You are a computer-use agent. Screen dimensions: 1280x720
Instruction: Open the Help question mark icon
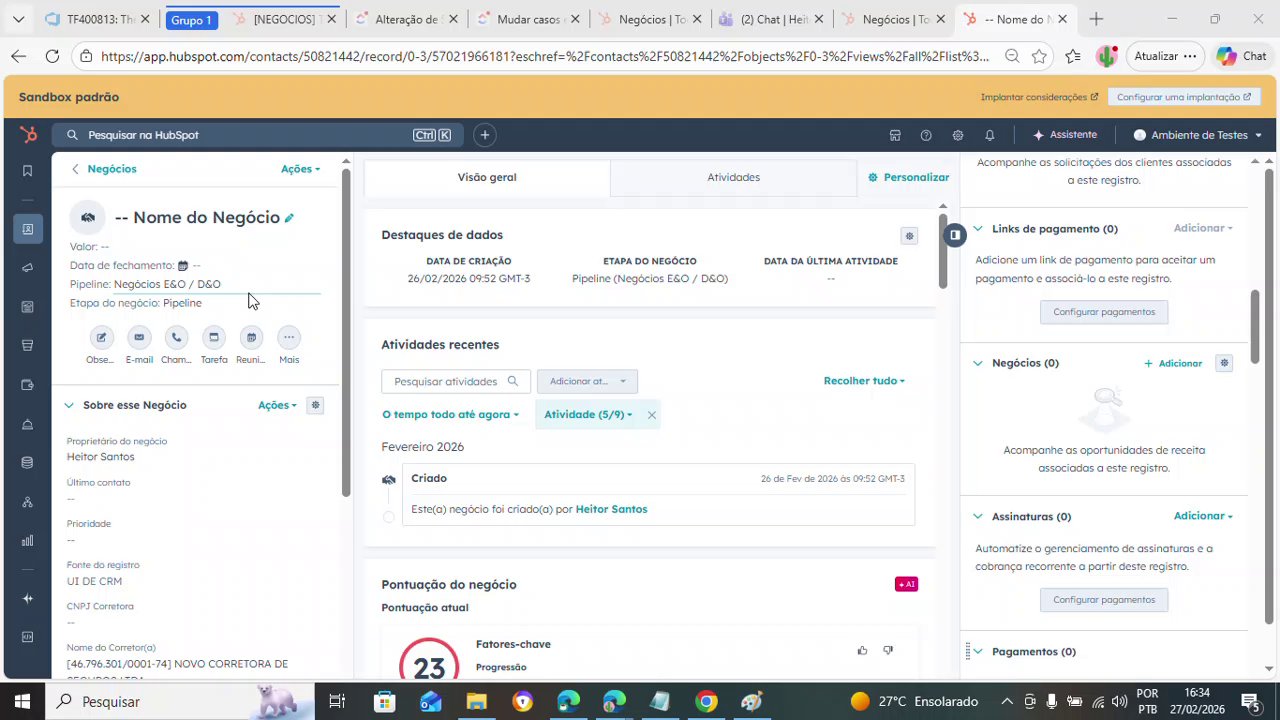pos(926,135)
